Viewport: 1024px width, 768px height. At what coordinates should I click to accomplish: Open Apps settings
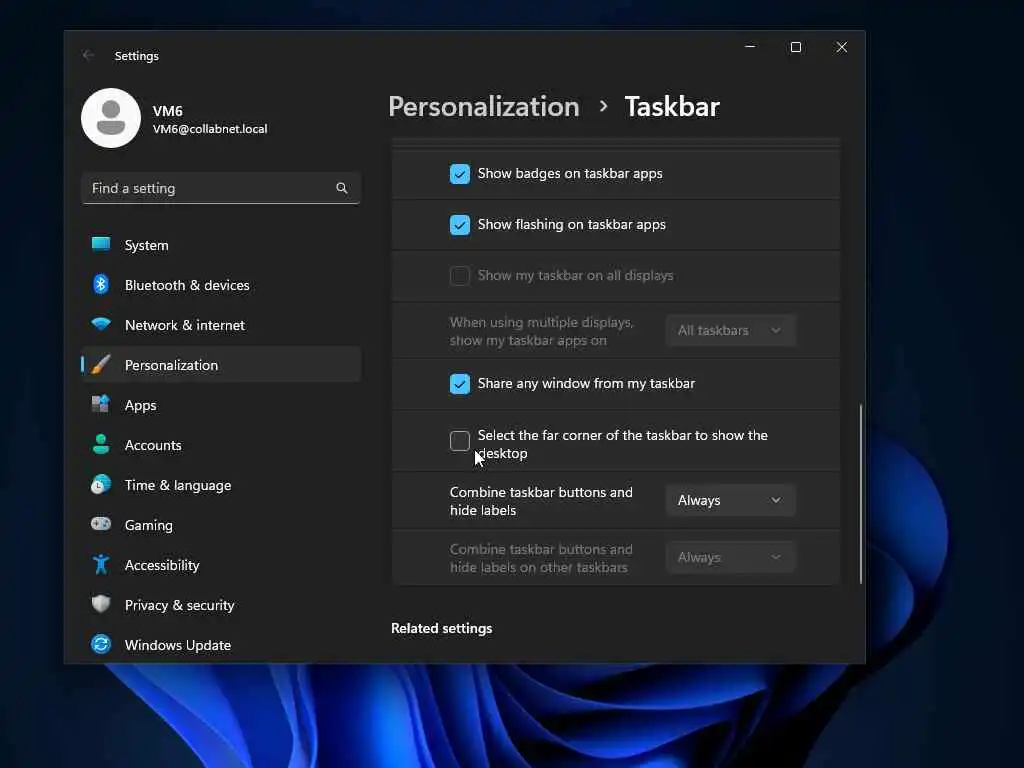(221, 404)
